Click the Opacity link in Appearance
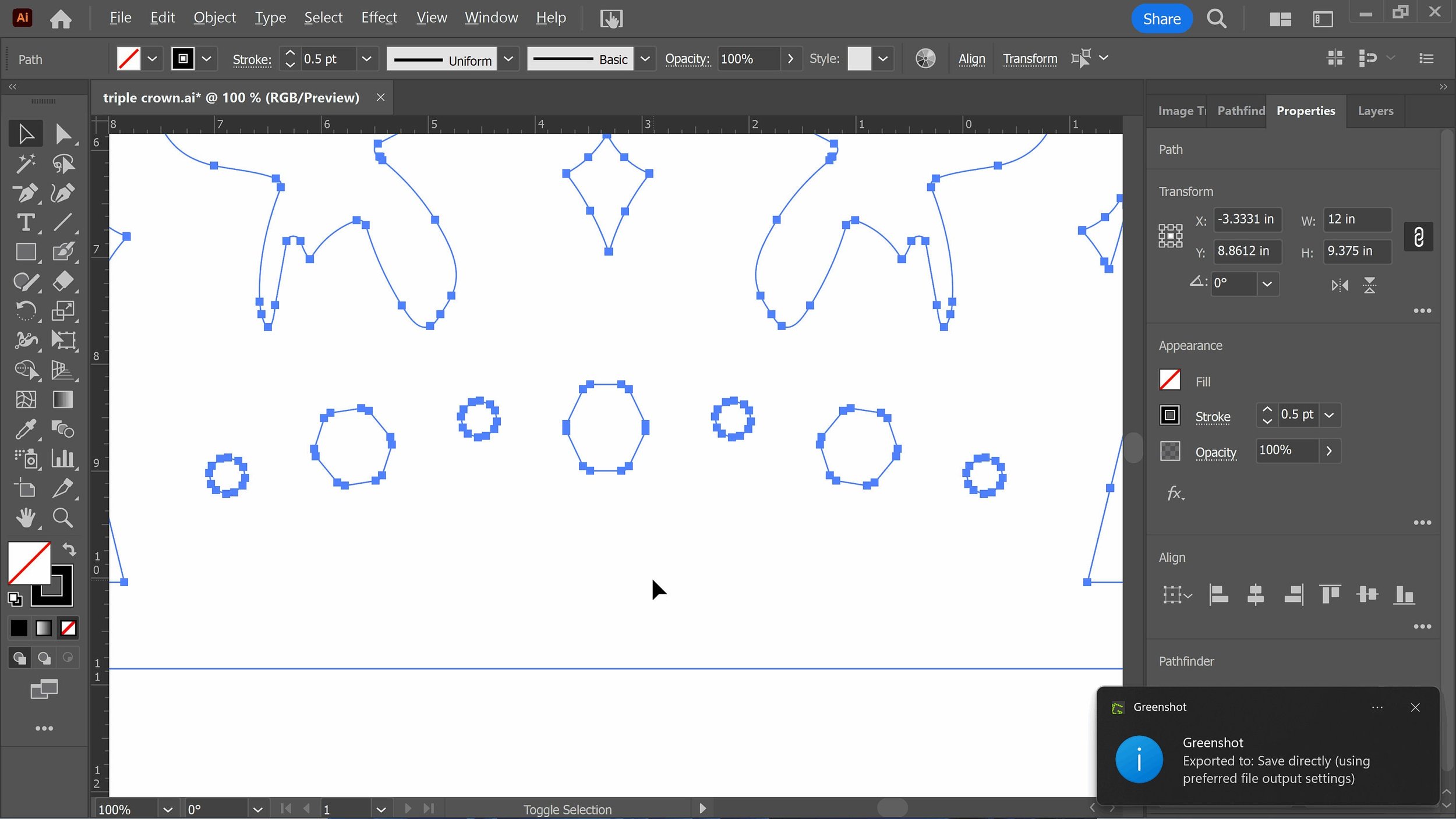The image size is (1456, 819). [x=1215, y=452]
